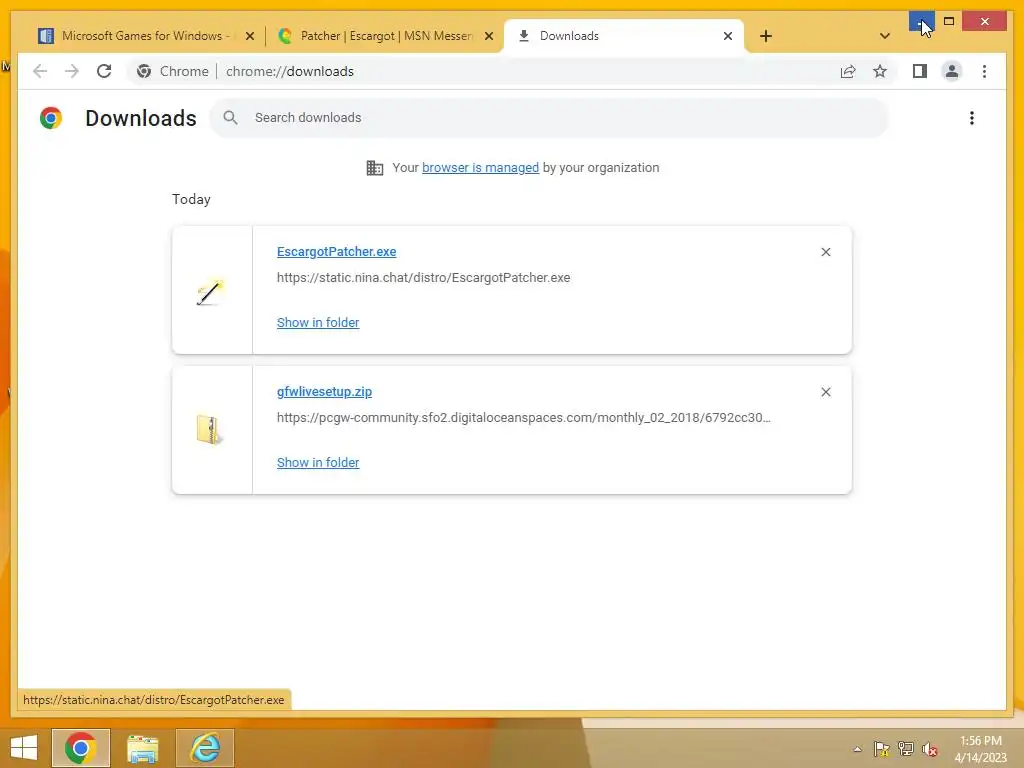
Task: Show hidden system tray icons
Action: tap(857, 749)
